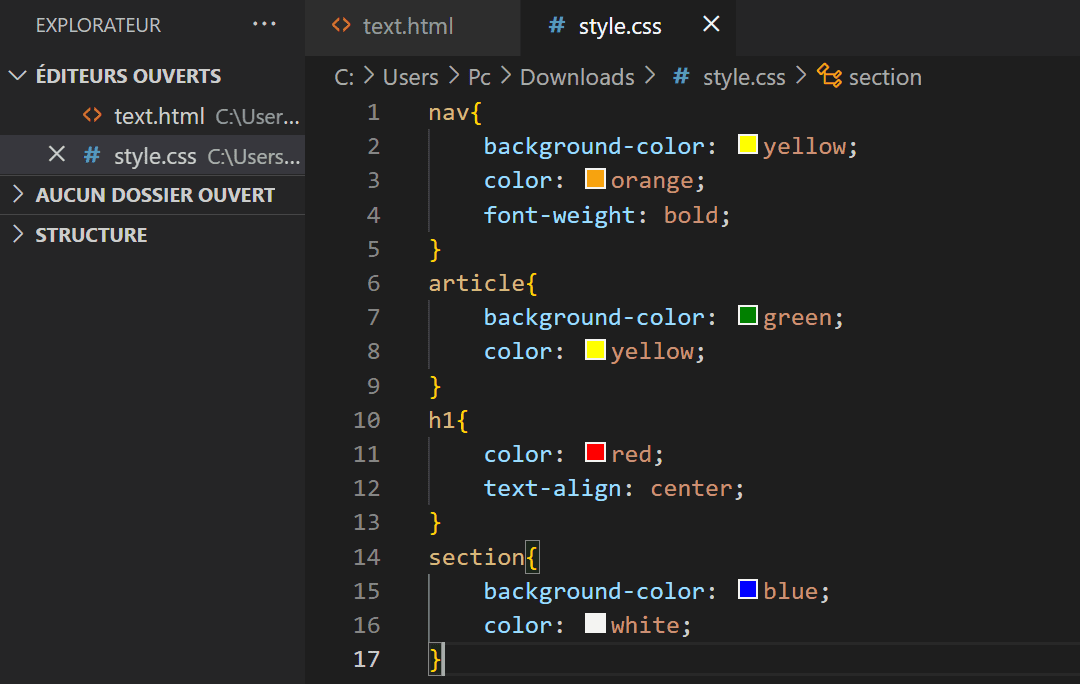Viewport: 1080px width, 684px height.
Task: Click the text-align property on line 12
Action: tap(552, 488)
